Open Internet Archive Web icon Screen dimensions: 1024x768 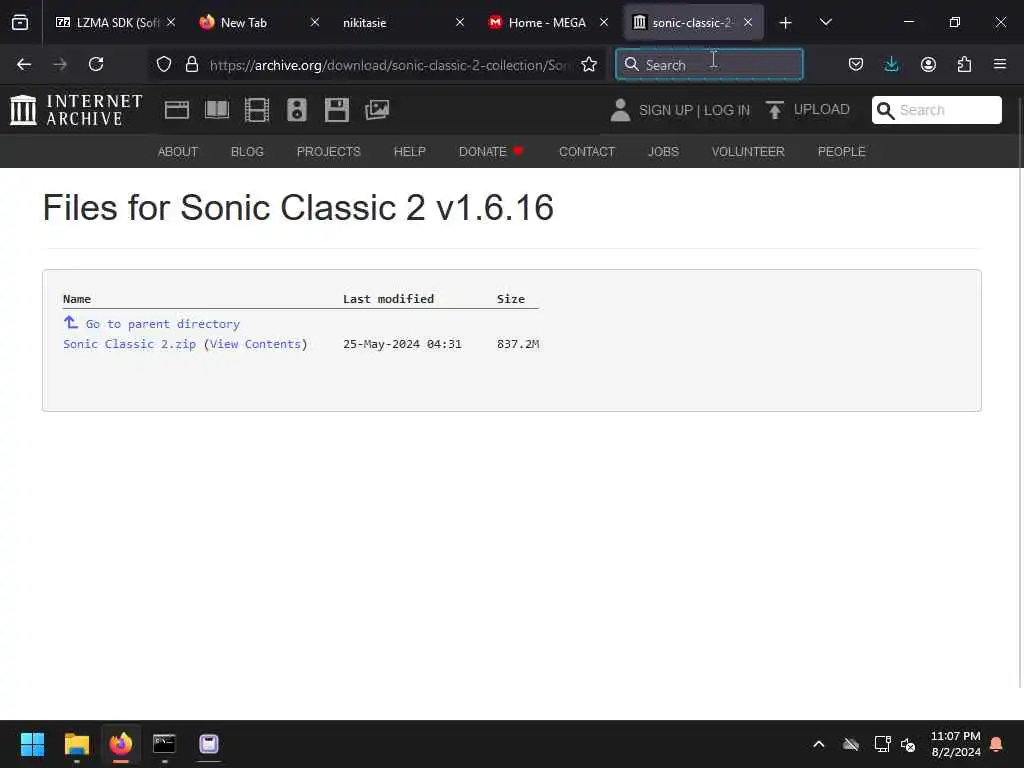click(x=176, y=110)
